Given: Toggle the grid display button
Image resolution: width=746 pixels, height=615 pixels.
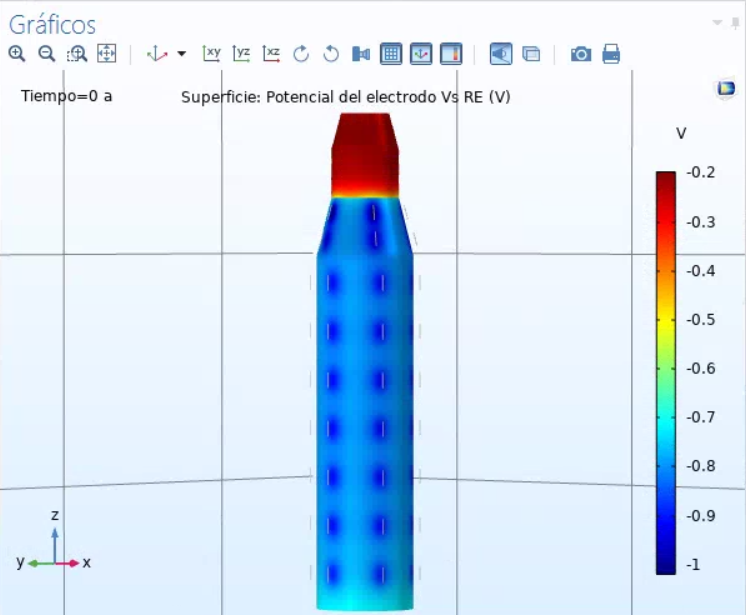Looking at the screenshot, I should [x=391, y=54].
